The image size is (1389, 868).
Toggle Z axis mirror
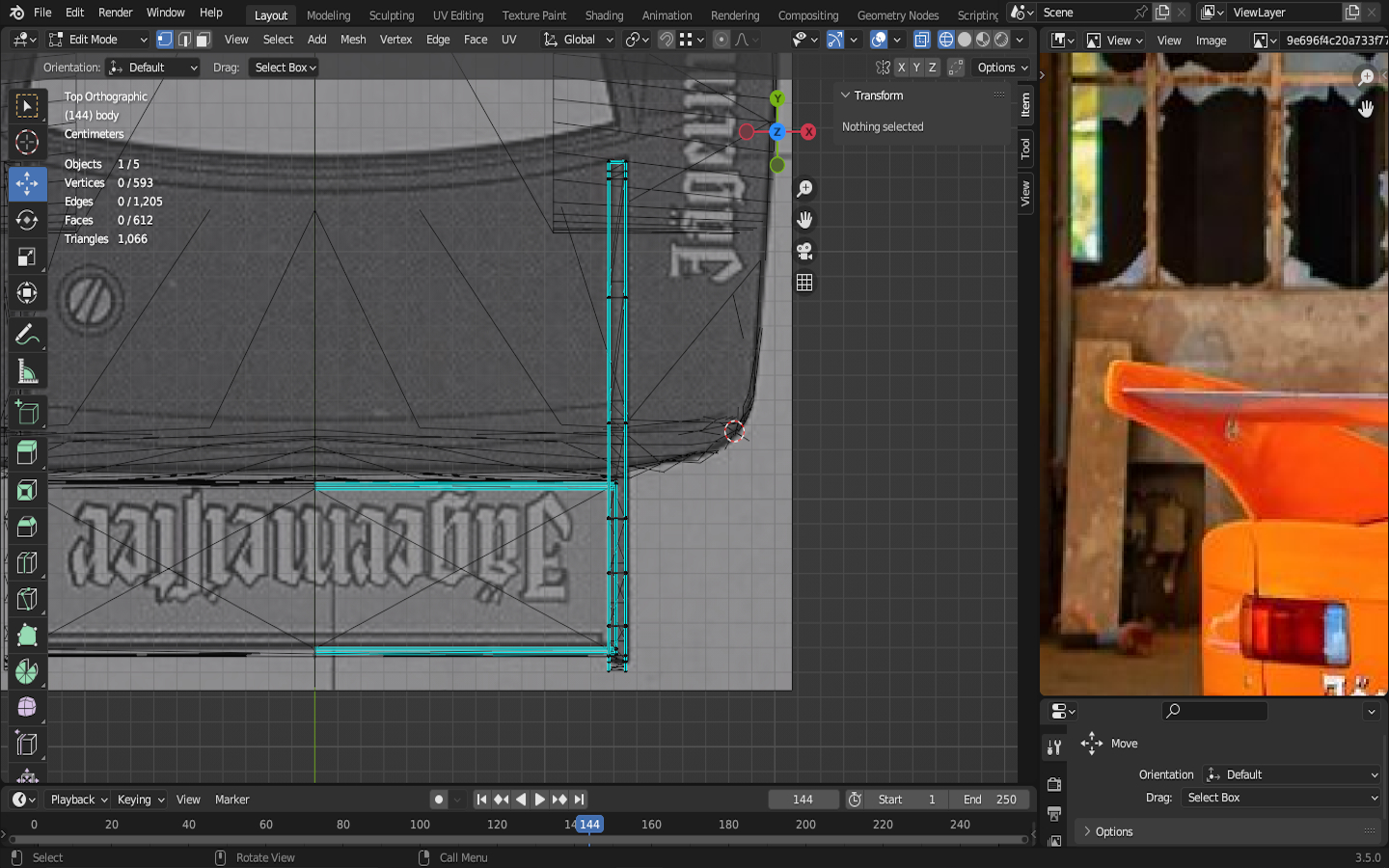[932, 68]
